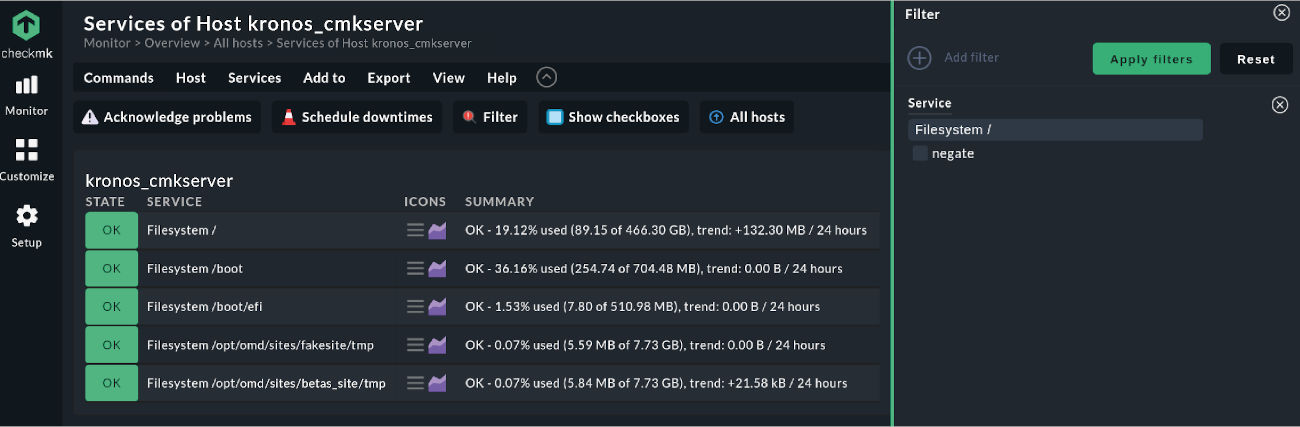Focus the Service filter text field
This screenshot has height=427, width=1300.
pyautogui.click(x=1055, y=130)
